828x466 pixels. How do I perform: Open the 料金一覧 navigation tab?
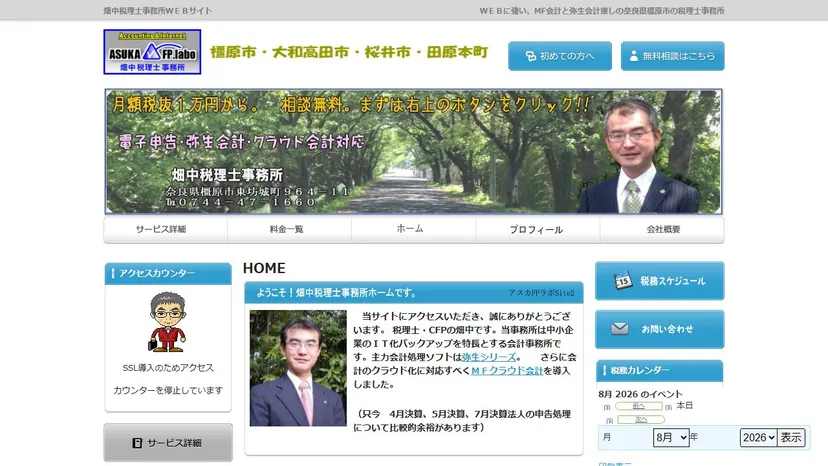(289, 229)
